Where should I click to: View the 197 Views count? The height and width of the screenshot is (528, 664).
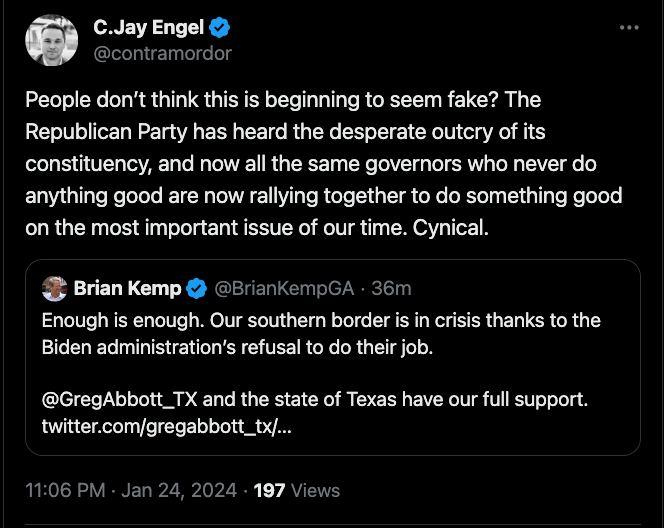(297, 490)
